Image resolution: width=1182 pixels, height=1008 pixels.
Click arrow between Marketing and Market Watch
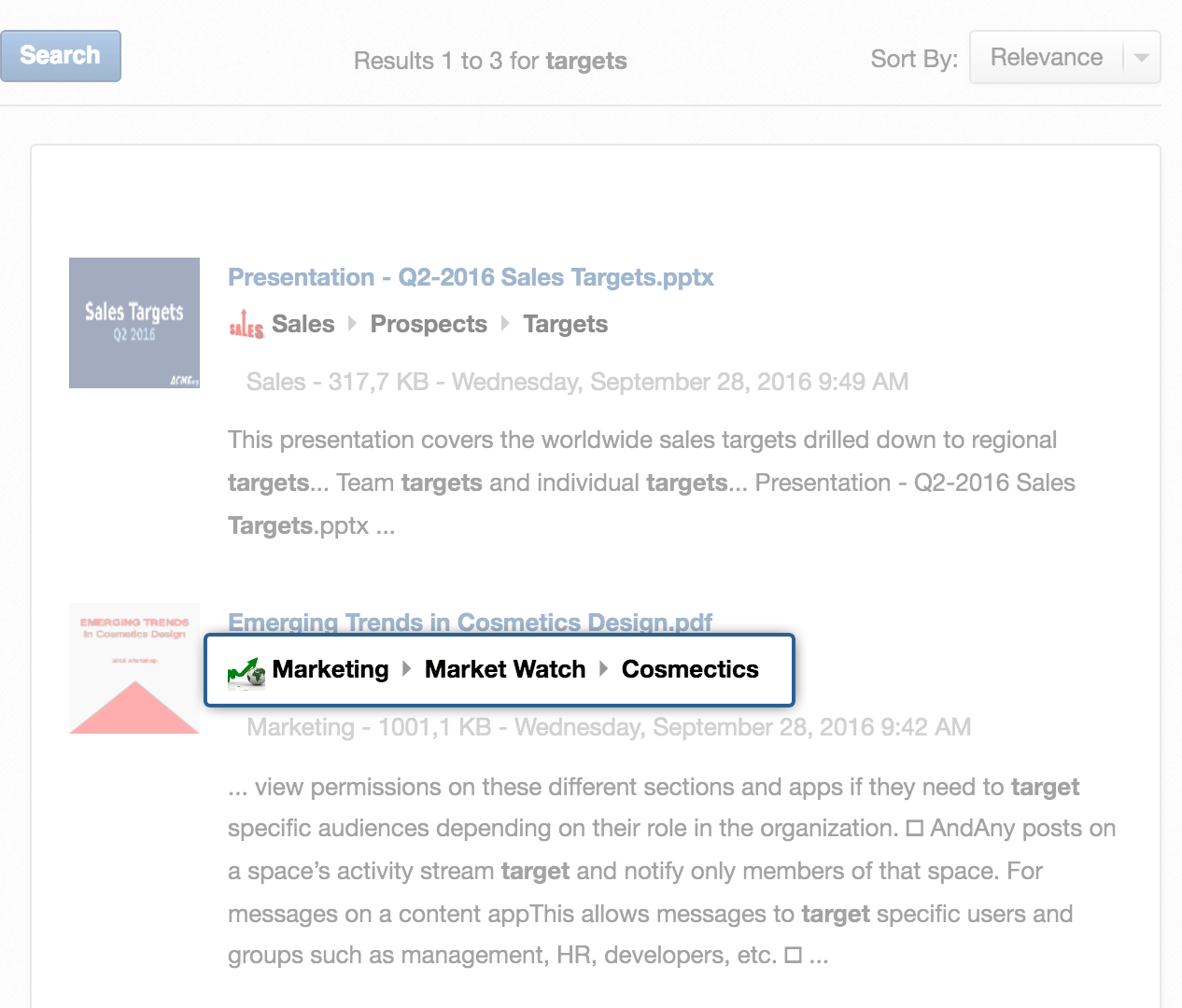407,669
